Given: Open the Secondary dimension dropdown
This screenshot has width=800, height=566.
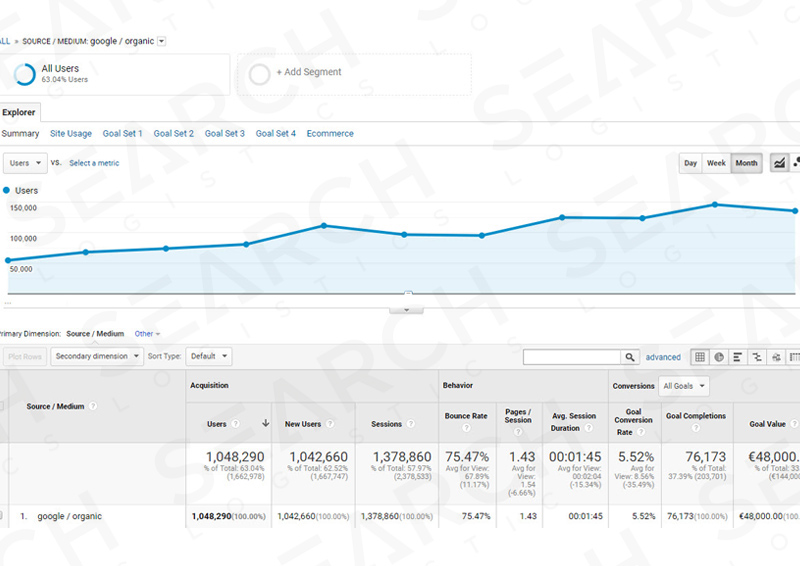Looking at the screenshot, I should click(96, 356).
